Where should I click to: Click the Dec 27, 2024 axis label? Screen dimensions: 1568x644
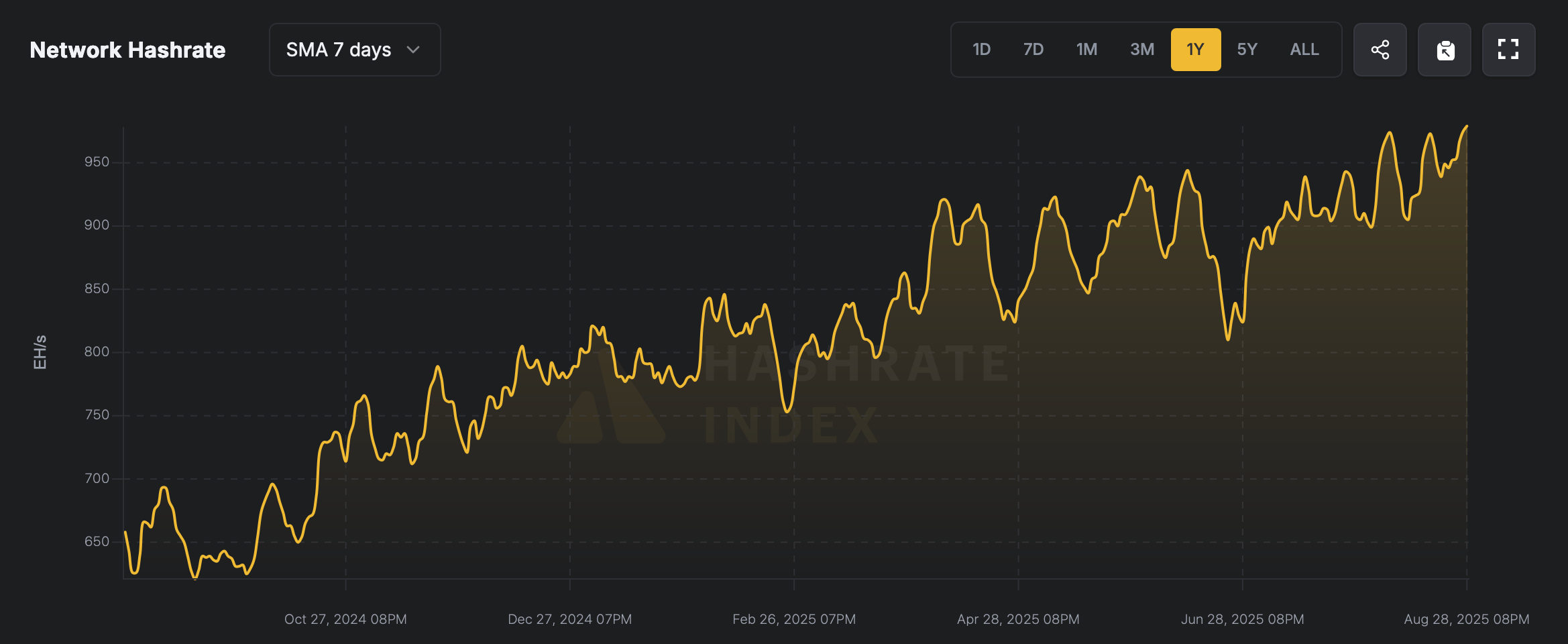[569, 619]
